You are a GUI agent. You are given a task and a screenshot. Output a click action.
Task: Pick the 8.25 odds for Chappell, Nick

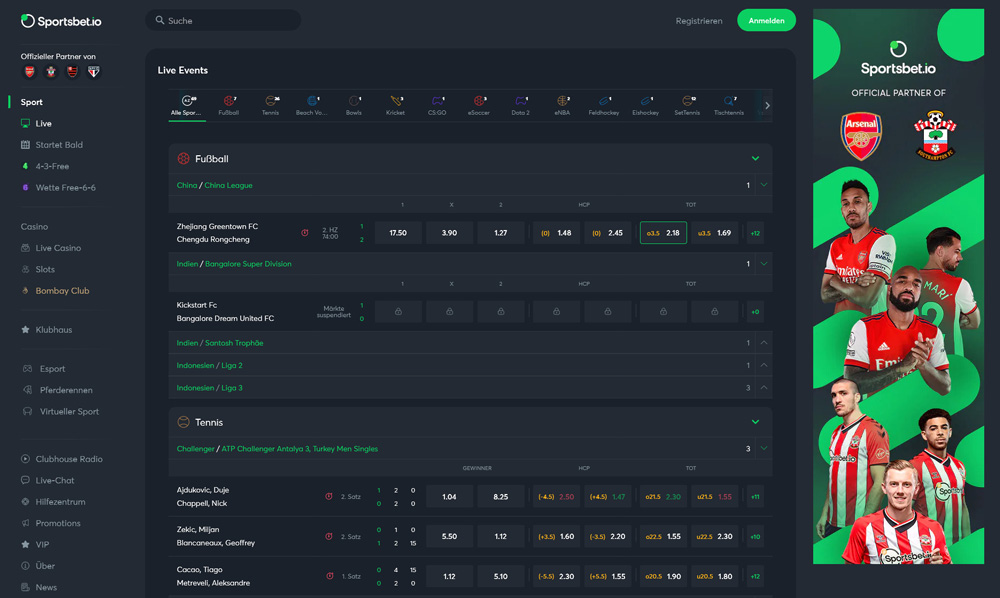click(501, 497)
